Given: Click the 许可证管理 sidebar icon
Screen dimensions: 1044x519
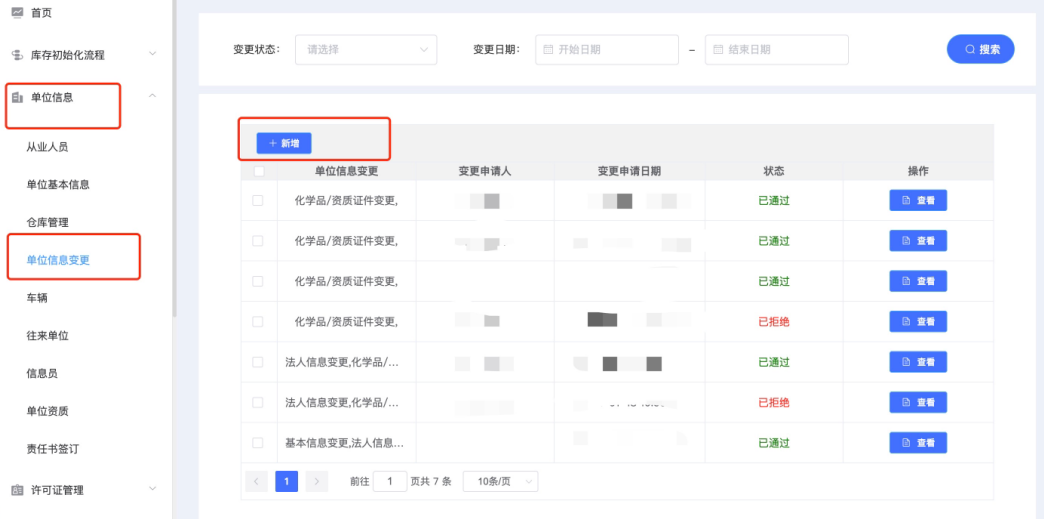Looking at the screenshot, I should point(16,490).
